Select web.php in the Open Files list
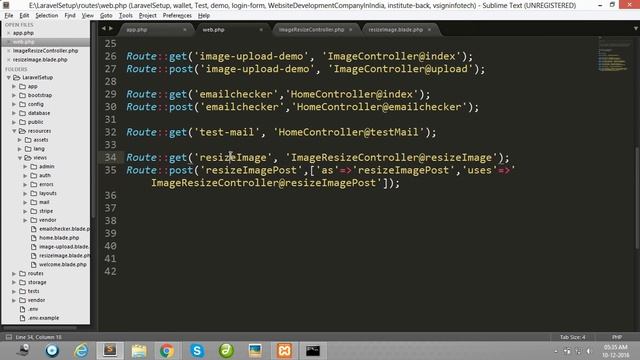Screen dimensions: 640x360 pyautogui.click(x=46, y=42)
